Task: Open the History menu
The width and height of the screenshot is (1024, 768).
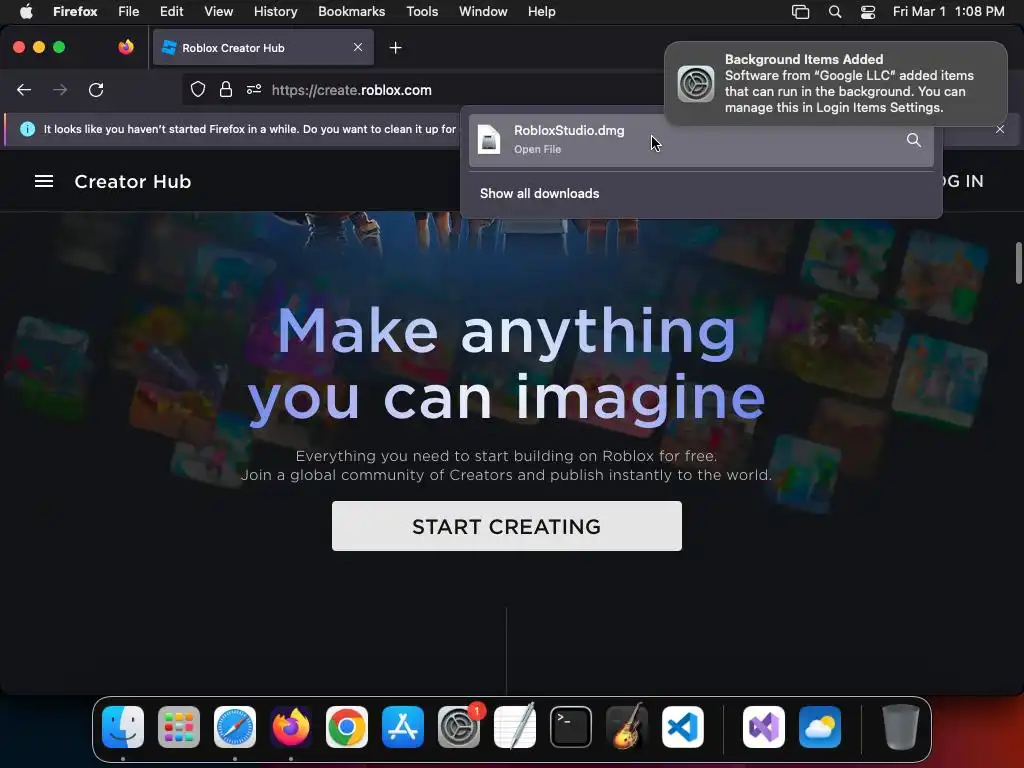Action: (275, 11)
